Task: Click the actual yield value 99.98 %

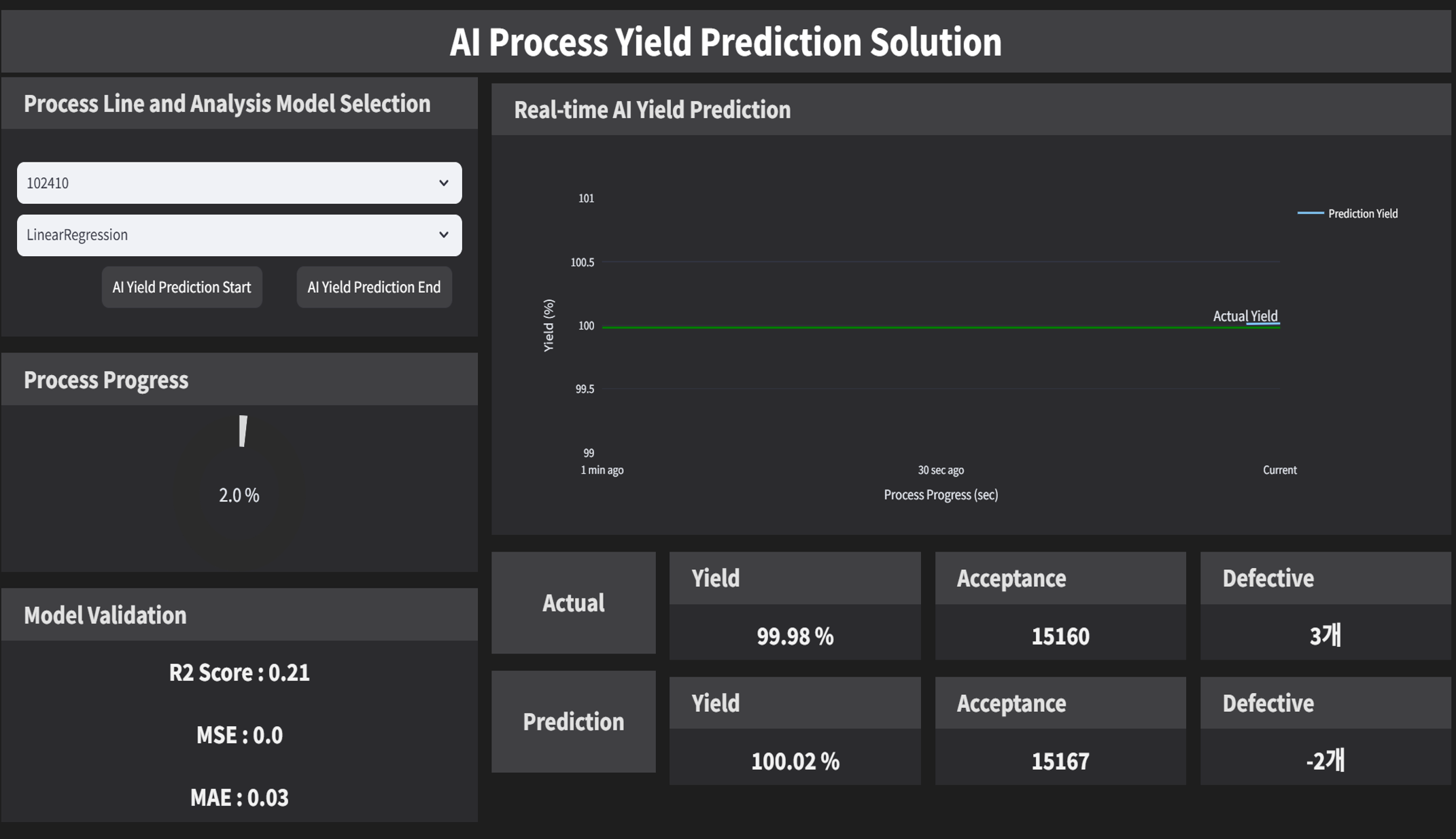Action: click(x=795, y=636)
